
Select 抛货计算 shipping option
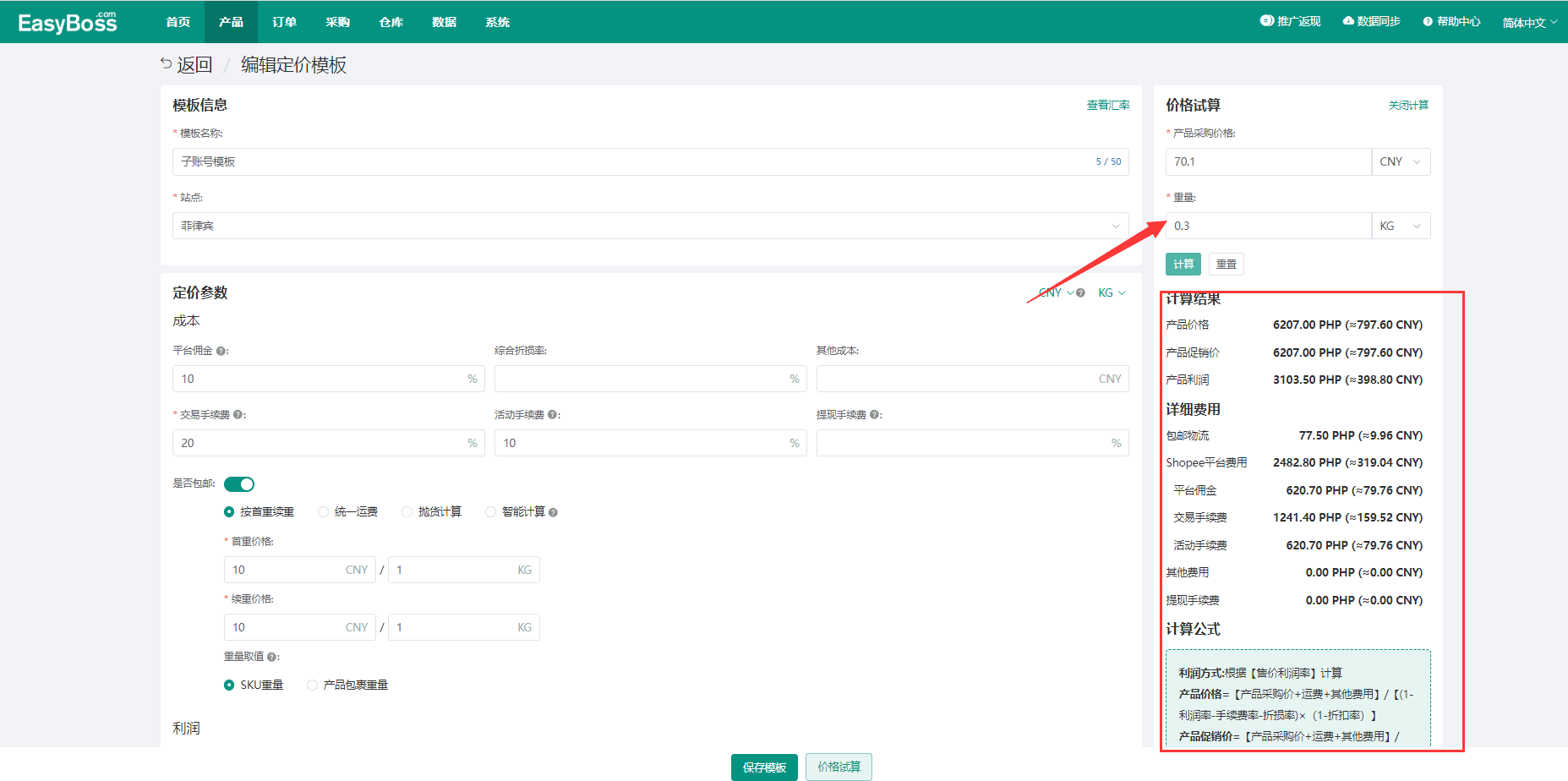click(432, 512)
